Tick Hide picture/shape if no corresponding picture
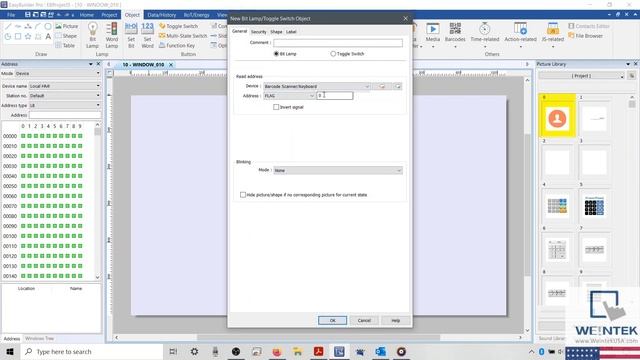640x360 pixels. (243, 195)
